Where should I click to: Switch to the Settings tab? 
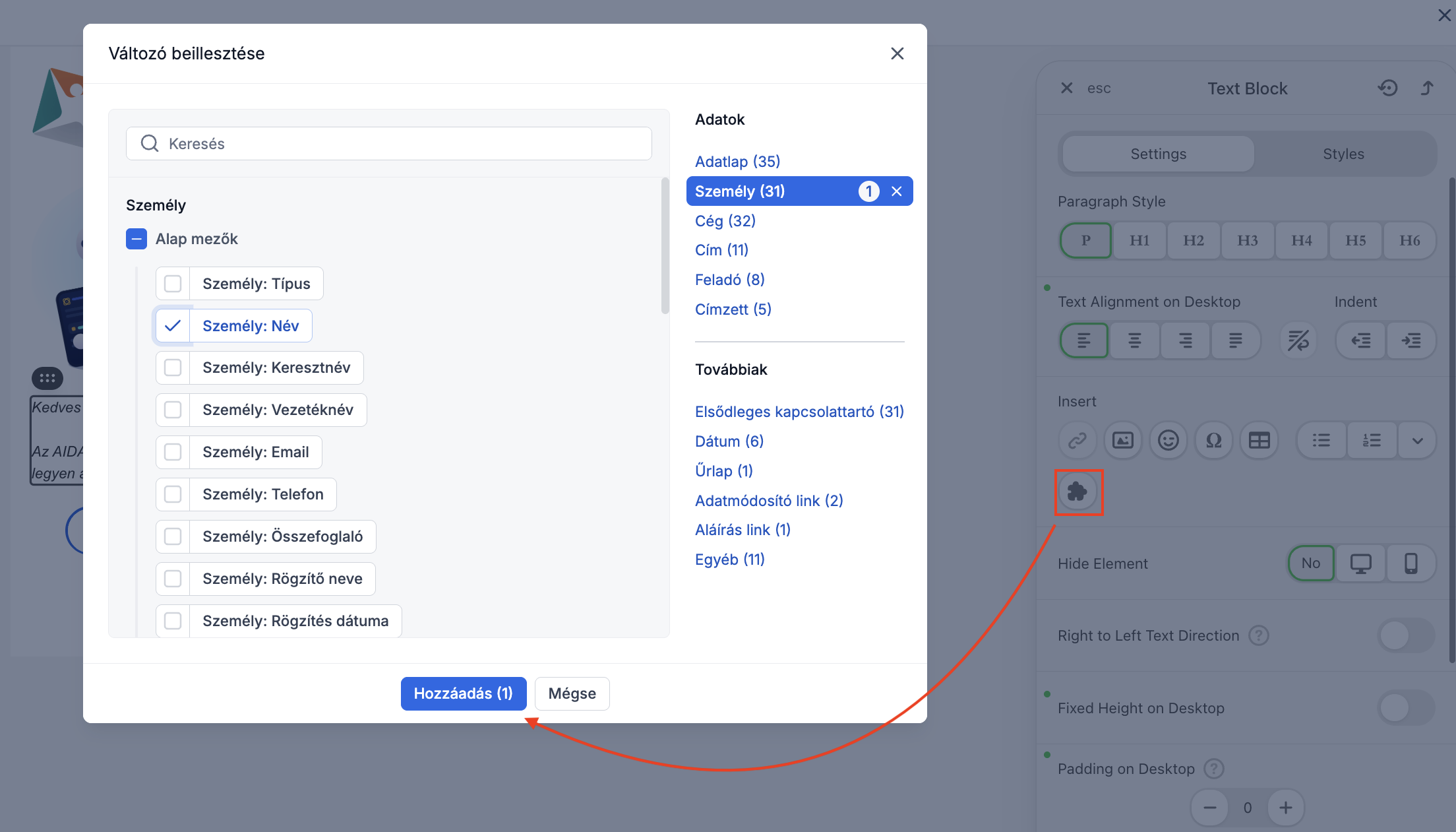[x=1159, y=154]
